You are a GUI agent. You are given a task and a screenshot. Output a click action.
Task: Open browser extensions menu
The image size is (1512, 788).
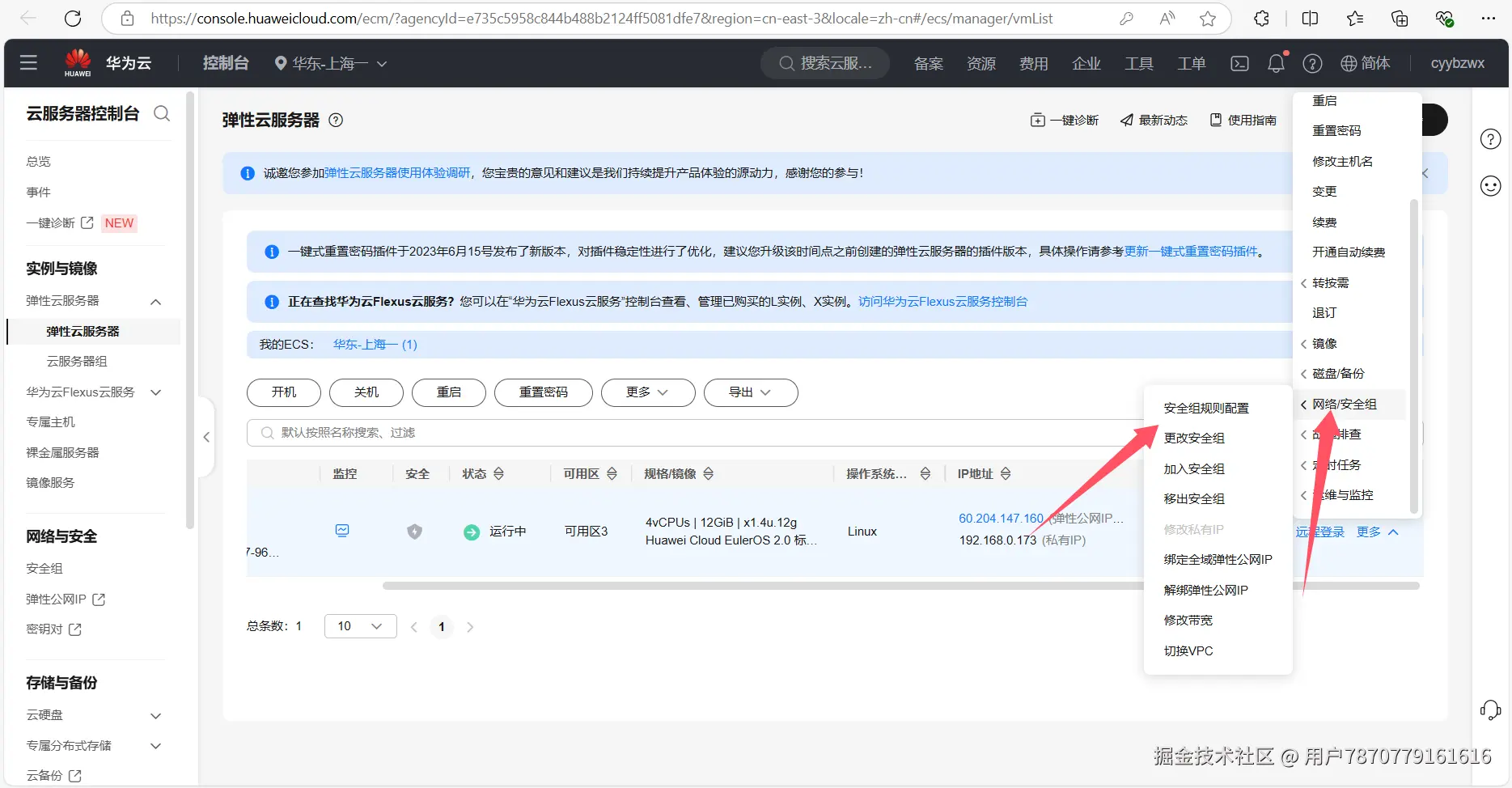pos(1261,19)
